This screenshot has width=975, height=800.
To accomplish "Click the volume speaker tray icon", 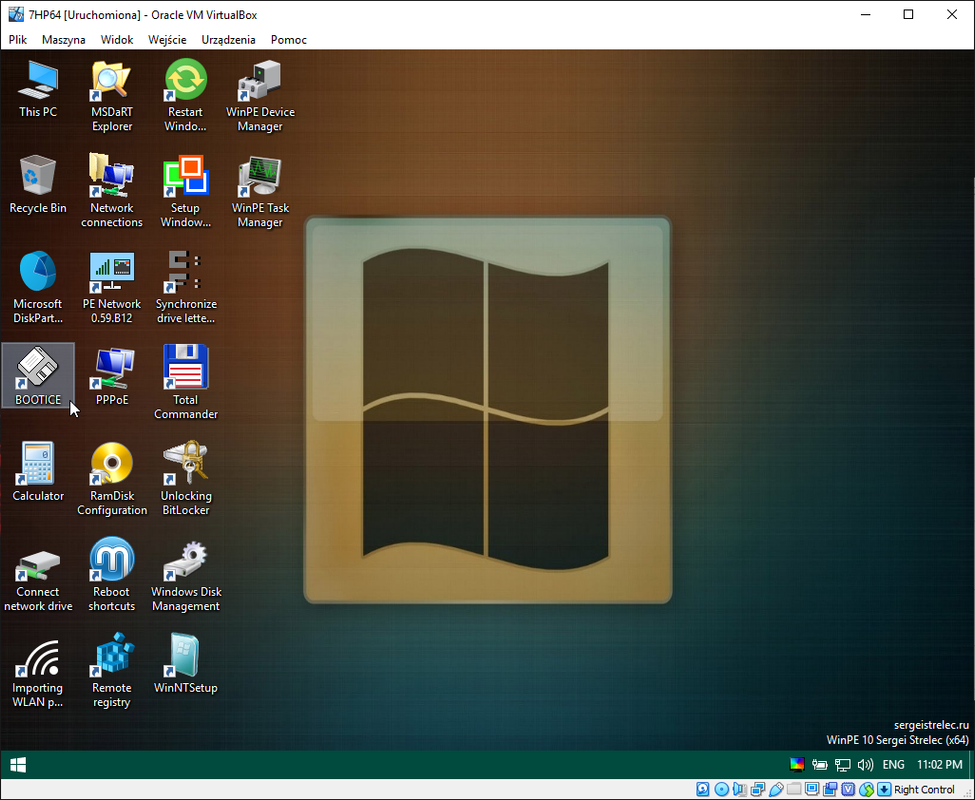I will click(865, 765).
